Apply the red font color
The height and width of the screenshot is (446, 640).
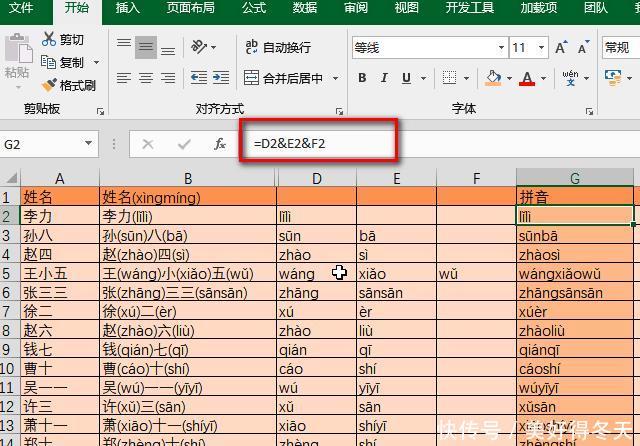coord(527,78)
